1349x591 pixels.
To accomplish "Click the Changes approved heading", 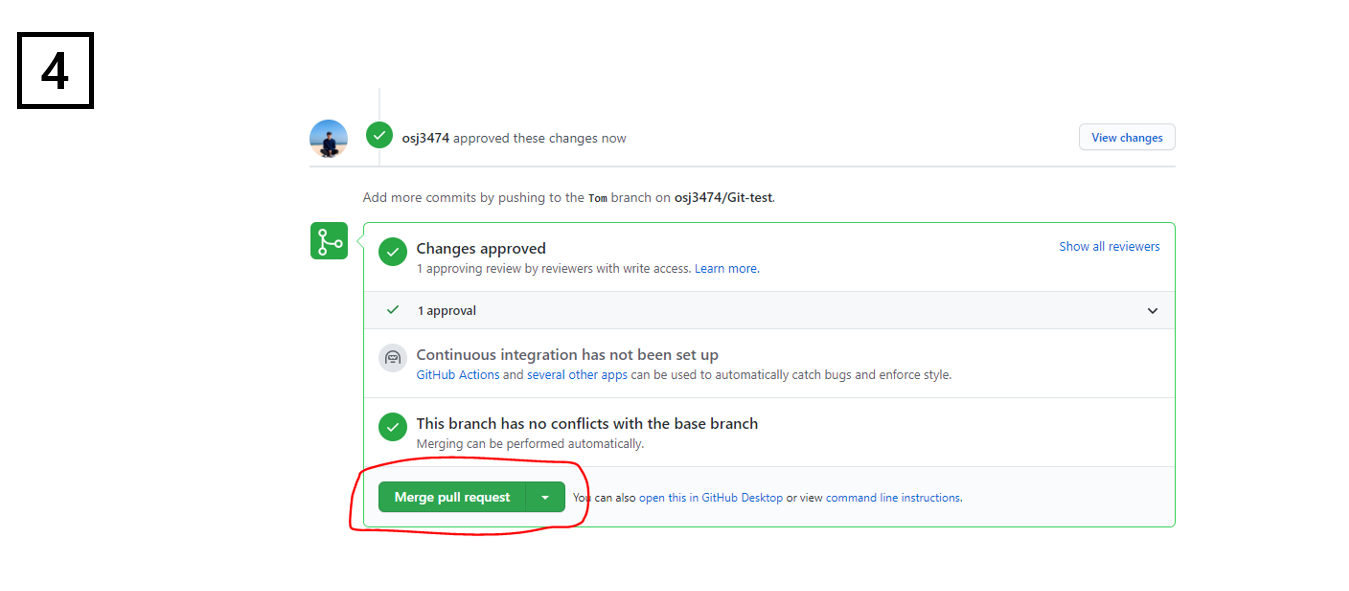I will (481, 248).
